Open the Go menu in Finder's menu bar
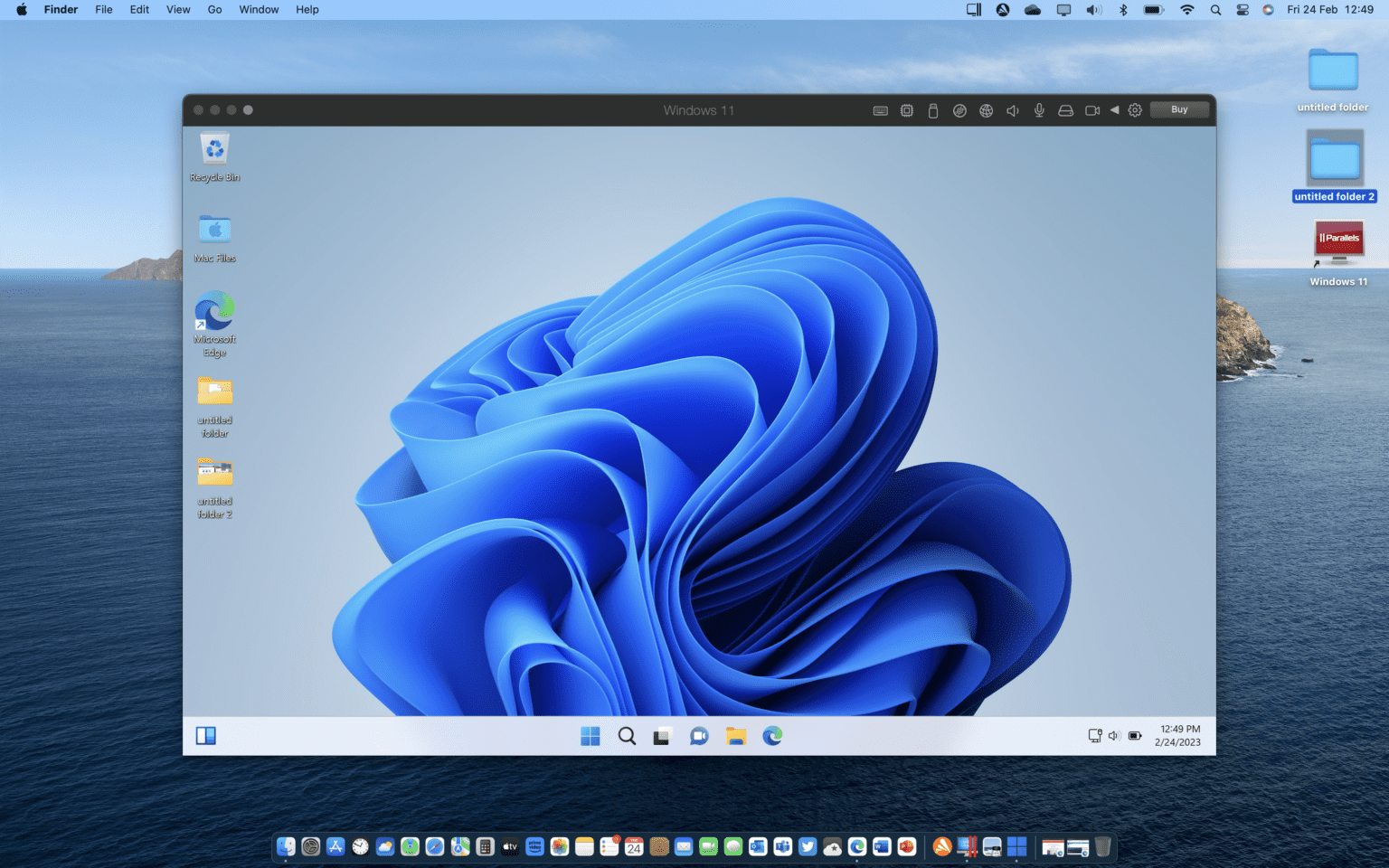Viewport: 1389px width, 868px height. [x=214, y=9]
